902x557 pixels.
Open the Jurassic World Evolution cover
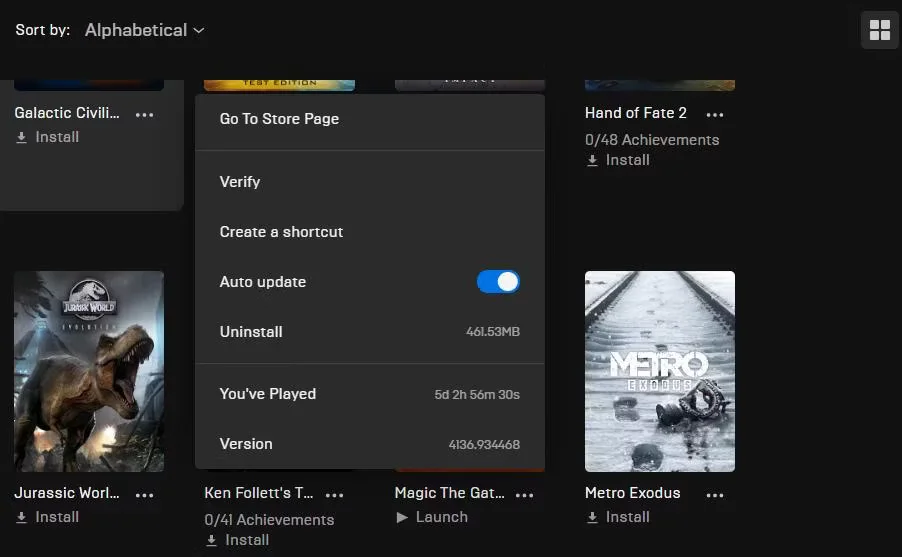click(89, 372)
